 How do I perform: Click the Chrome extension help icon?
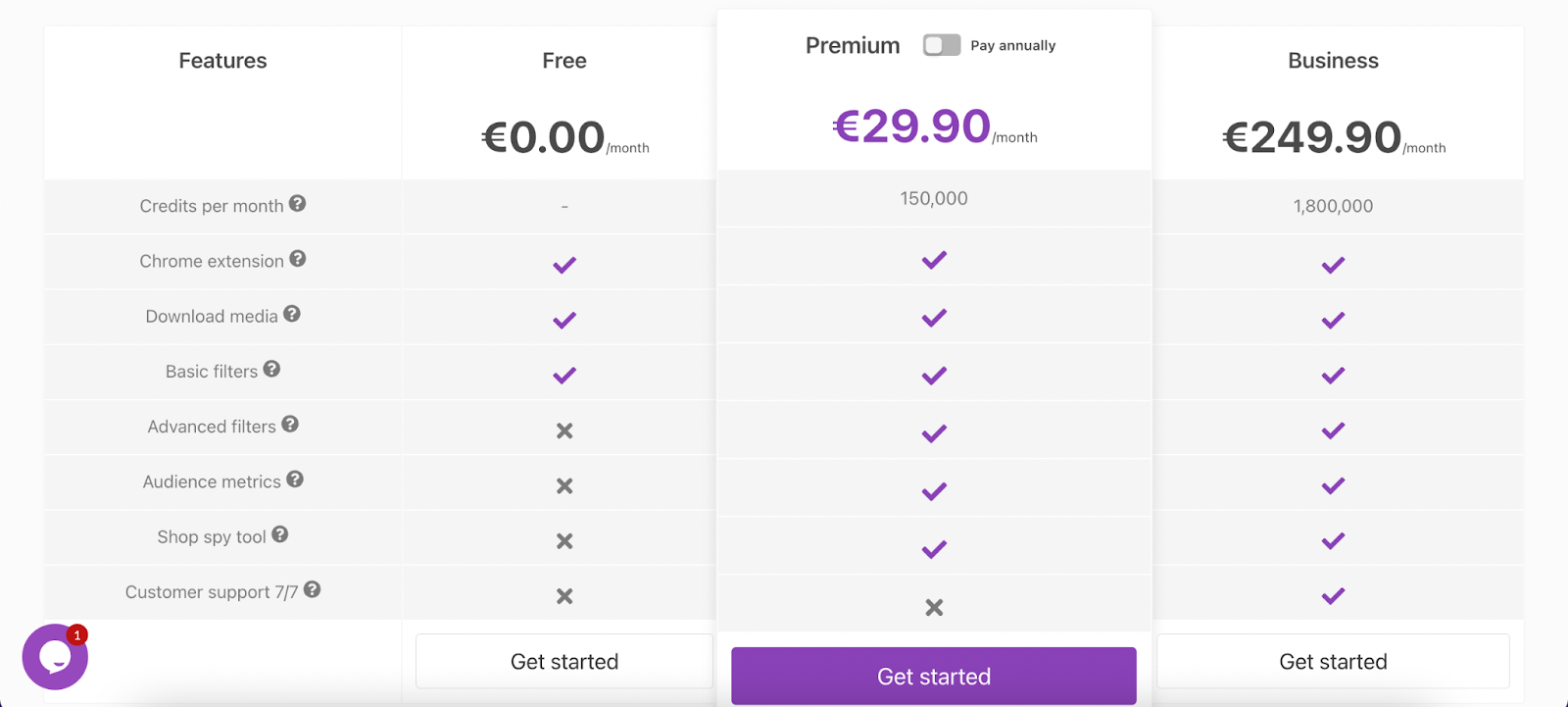pyautogui.click(x=298, y=259)
